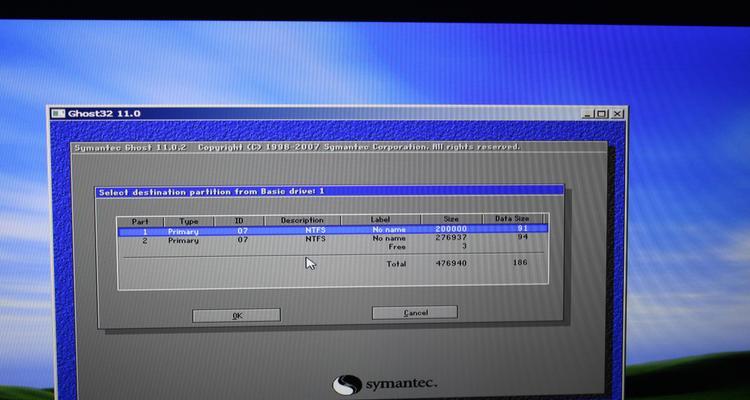Click the ID column header
The image size is (750, 400).
coord(239,221)
